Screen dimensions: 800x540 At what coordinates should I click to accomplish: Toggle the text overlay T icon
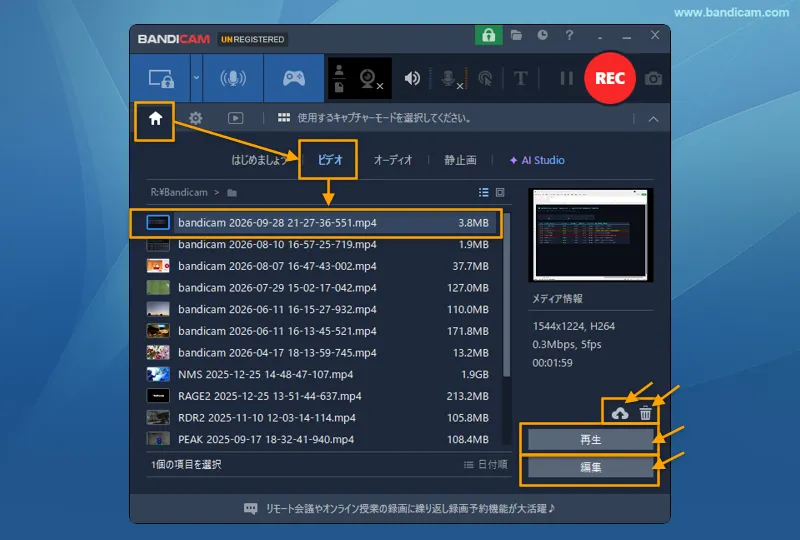(x=520, y=78)
